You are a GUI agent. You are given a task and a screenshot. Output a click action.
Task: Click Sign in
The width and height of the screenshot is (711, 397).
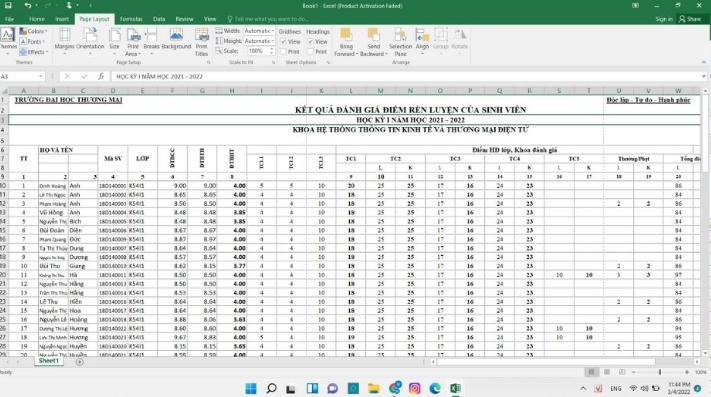pos(664,19)
